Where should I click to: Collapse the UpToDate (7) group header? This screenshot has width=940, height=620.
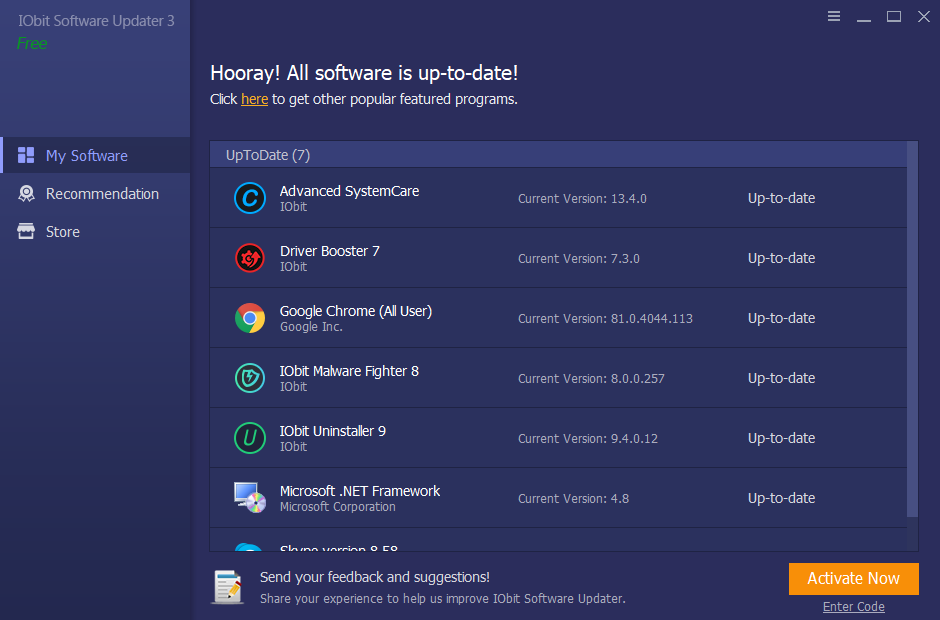(558, 155)
